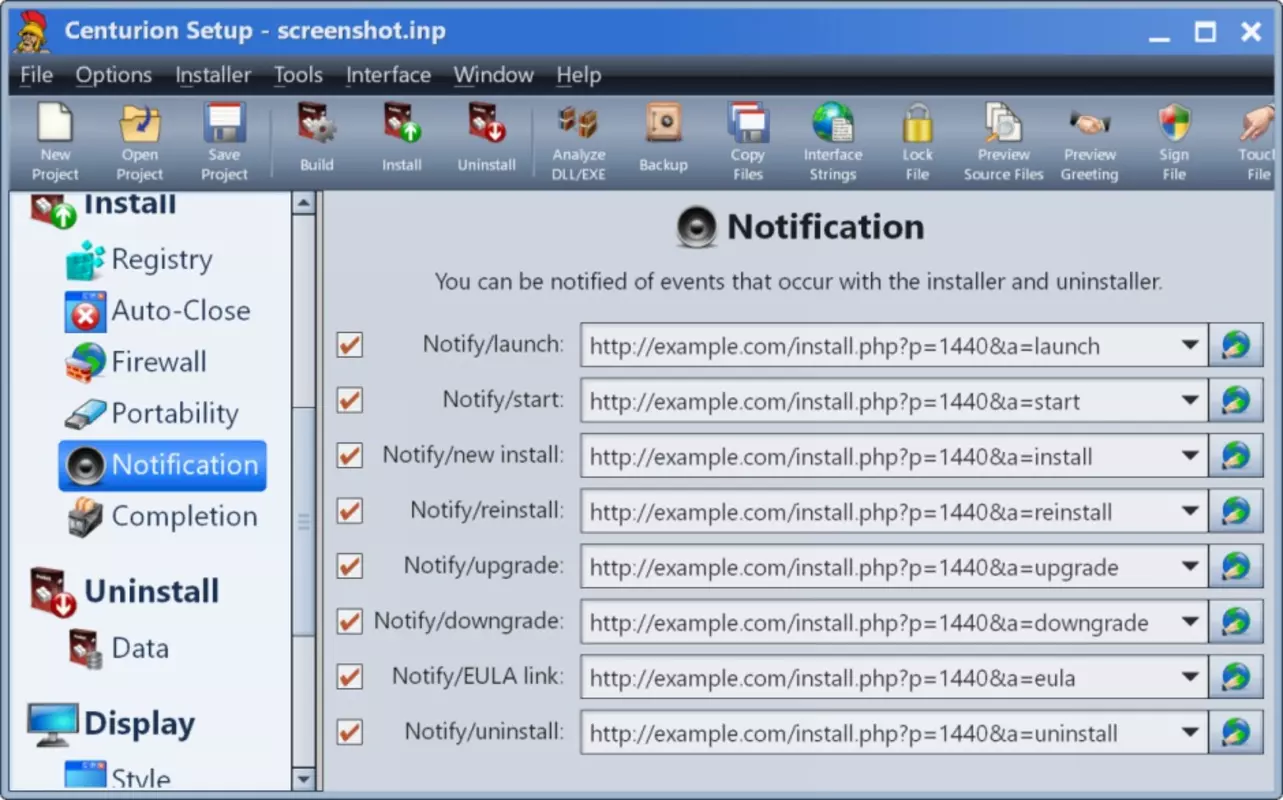Click the sidebar scroll down arrow
This screenshot has width=1283, height=800.
pyautogui.click(x=304, y=779)
